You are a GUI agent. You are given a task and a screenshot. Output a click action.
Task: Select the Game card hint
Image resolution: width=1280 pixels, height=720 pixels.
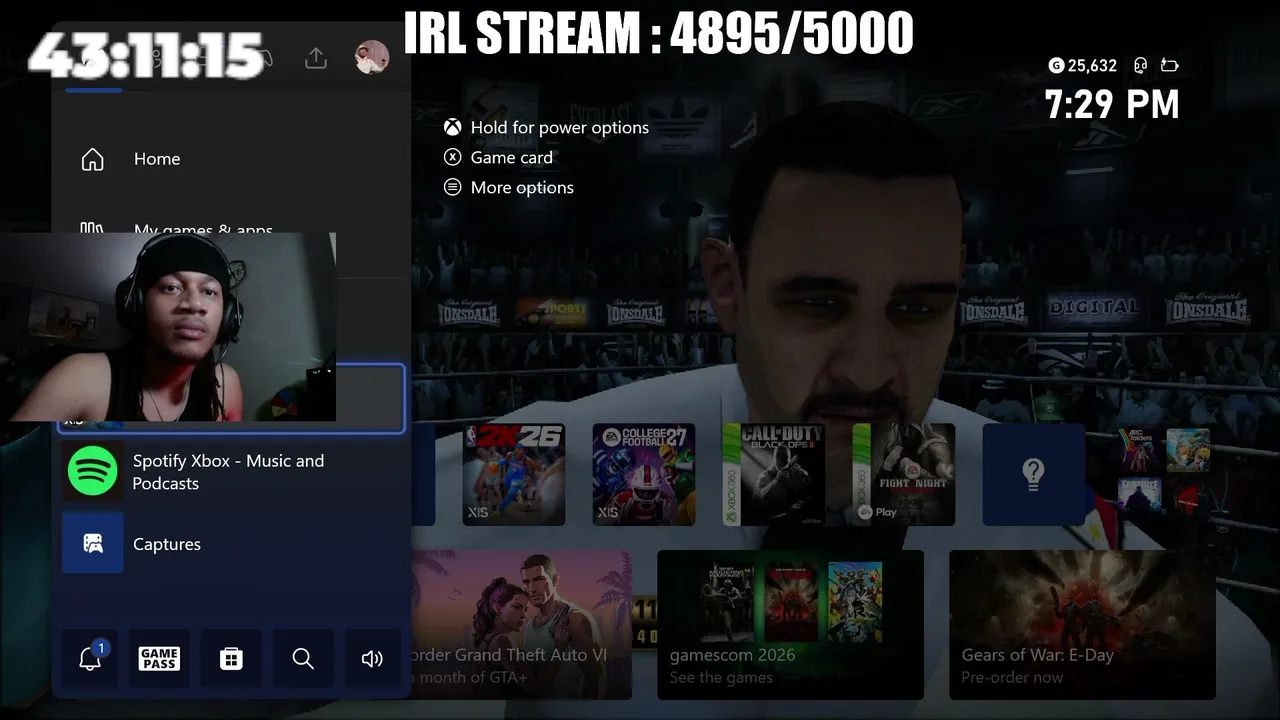coord(498,157)
